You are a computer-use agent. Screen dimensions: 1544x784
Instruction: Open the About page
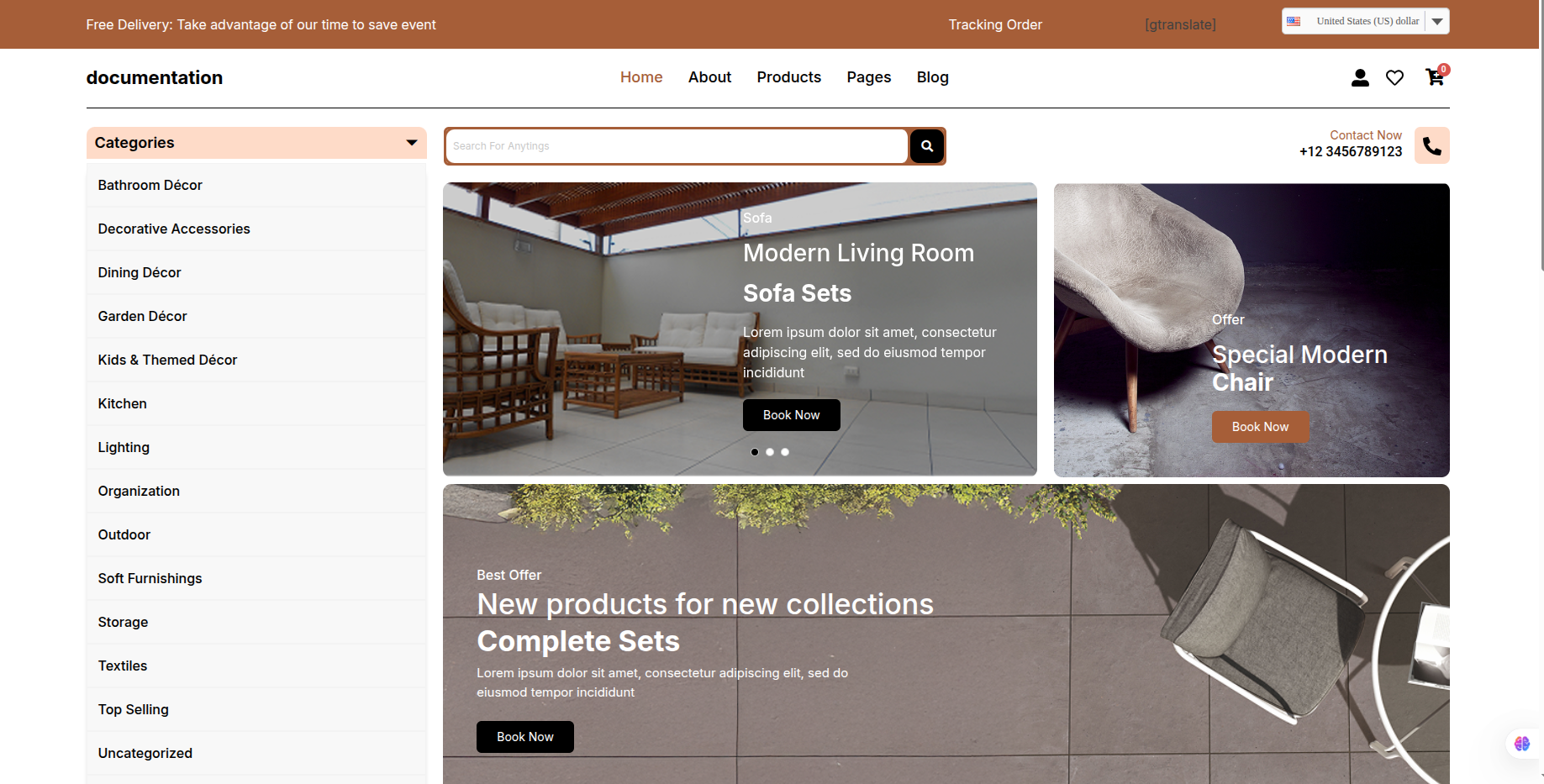[709, 77]
